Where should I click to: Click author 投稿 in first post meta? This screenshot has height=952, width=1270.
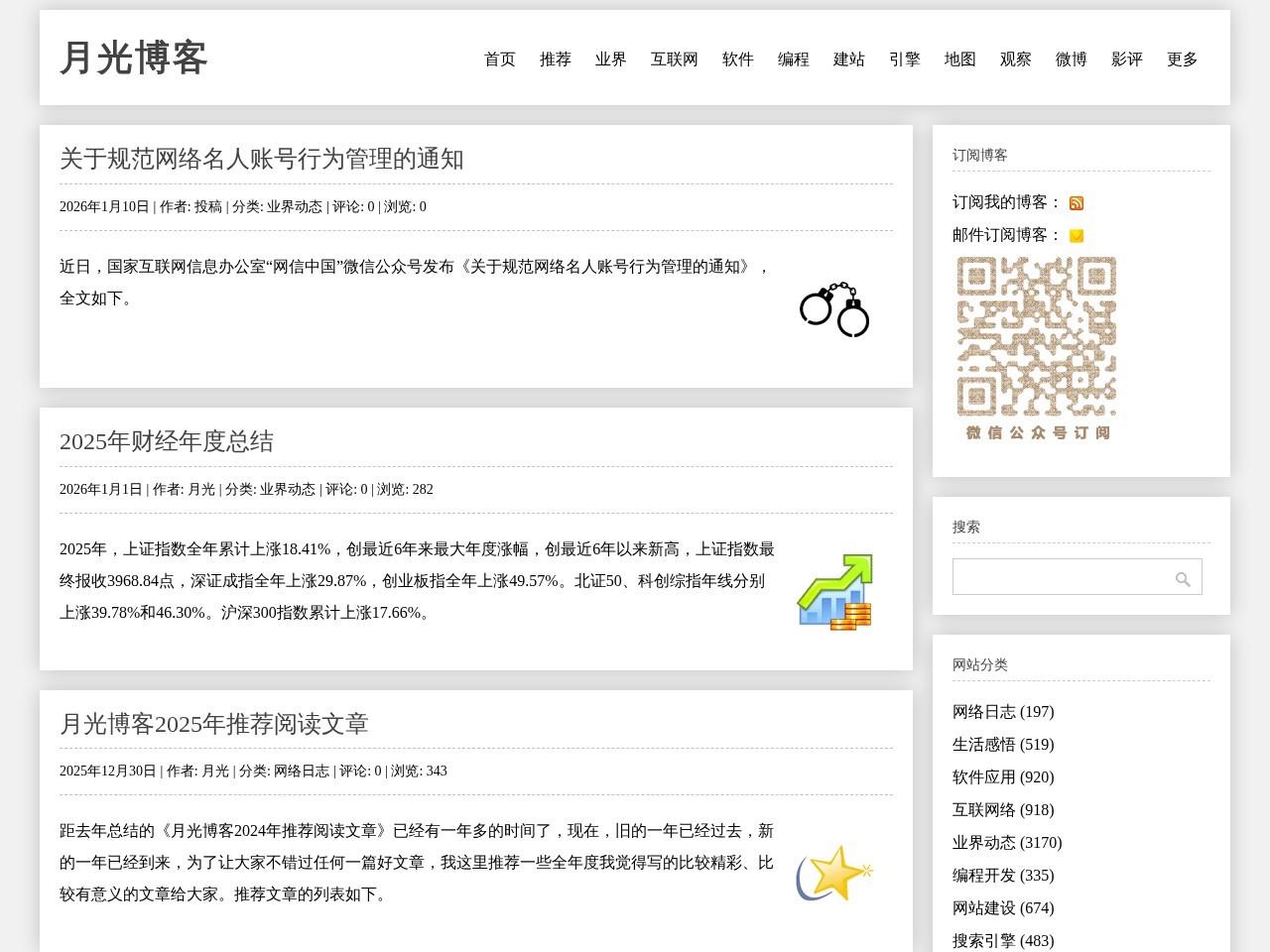(x=208, y=207)
